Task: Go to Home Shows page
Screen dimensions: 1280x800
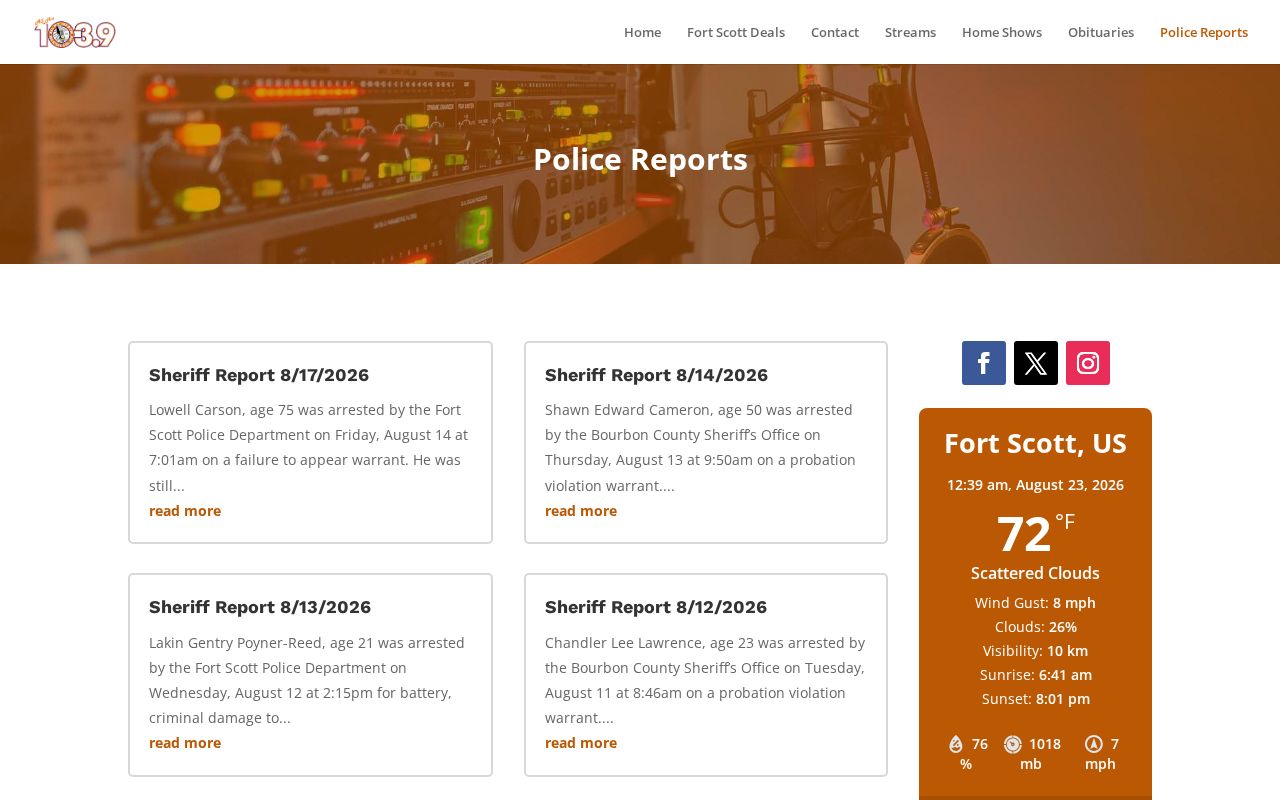Action: pos(1002,32)
